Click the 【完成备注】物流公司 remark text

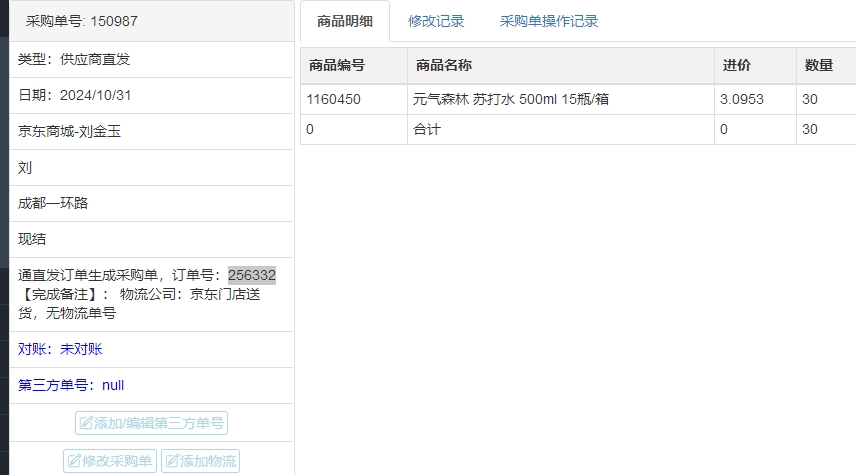[x=139, y=304]
